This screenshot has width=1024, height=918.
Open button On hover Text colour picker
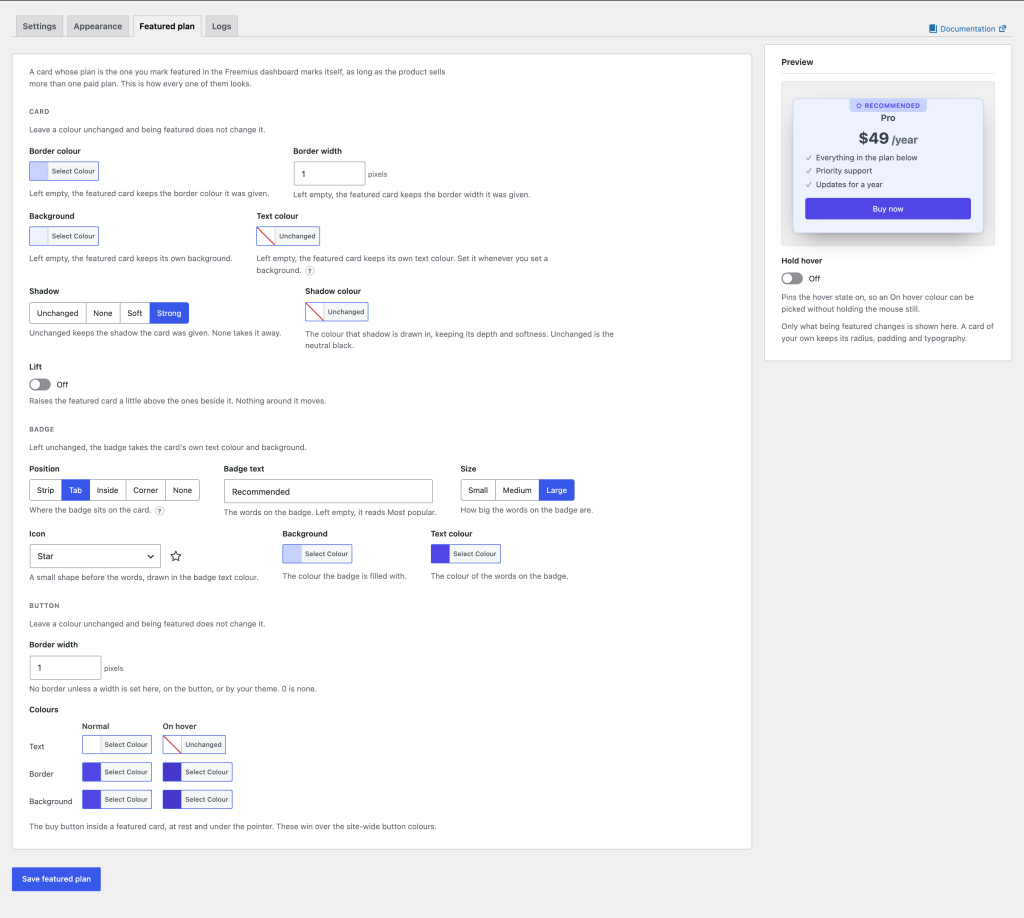click(x=194, y=744)
